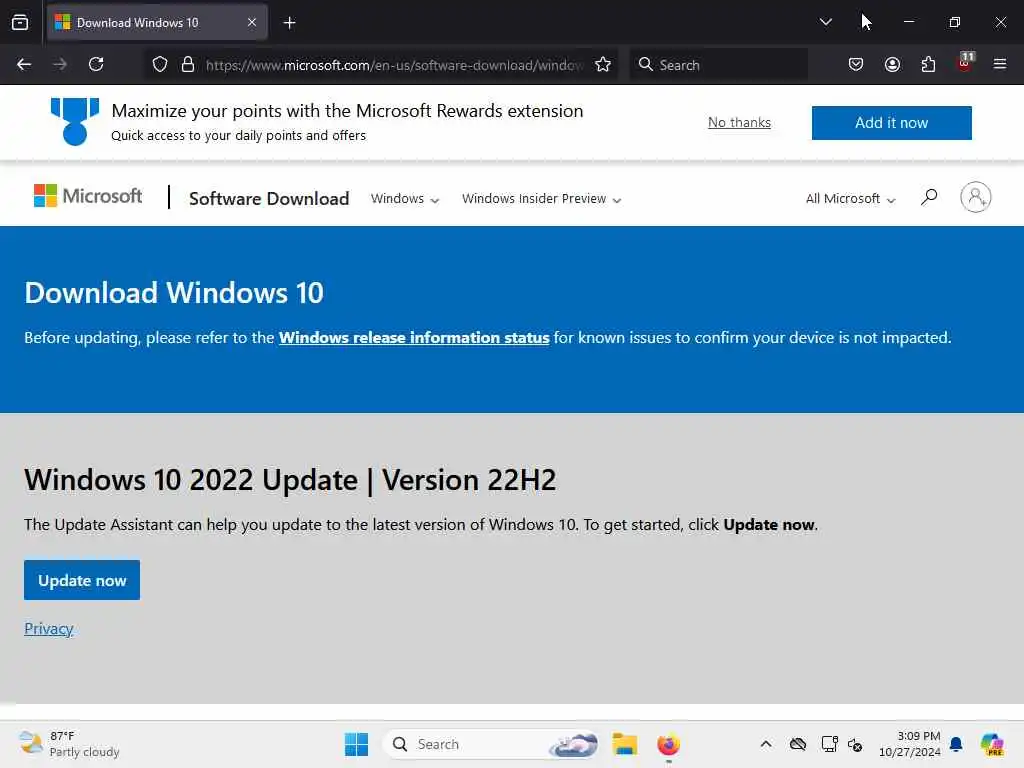Close the Download Windows 10 tab

252,22
